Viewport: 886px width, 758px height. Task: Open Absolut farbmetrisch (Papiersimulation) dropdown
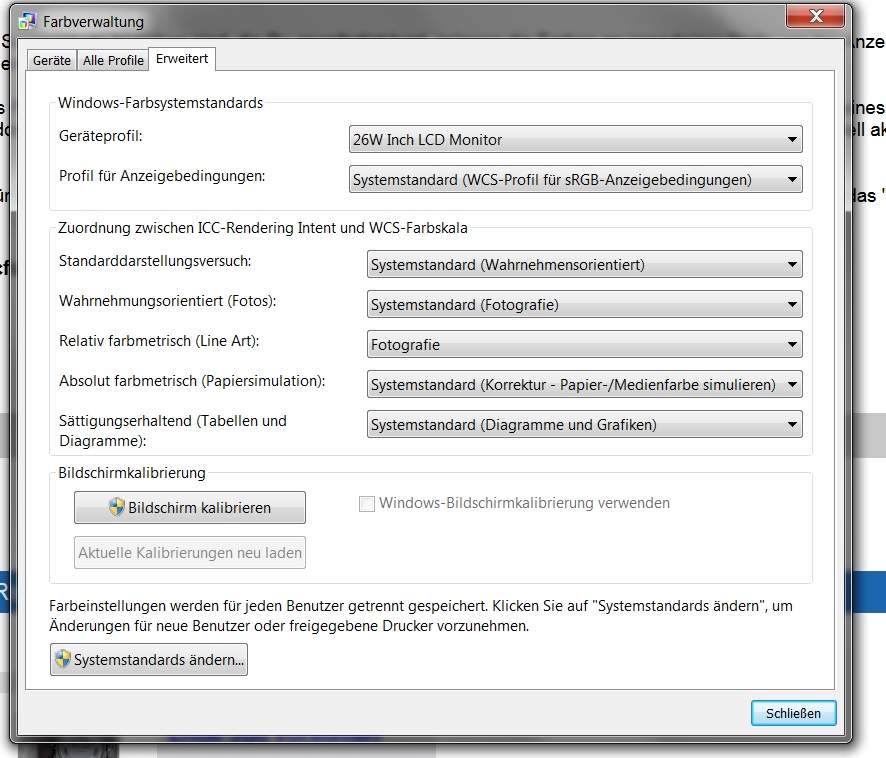coord(584,384)
